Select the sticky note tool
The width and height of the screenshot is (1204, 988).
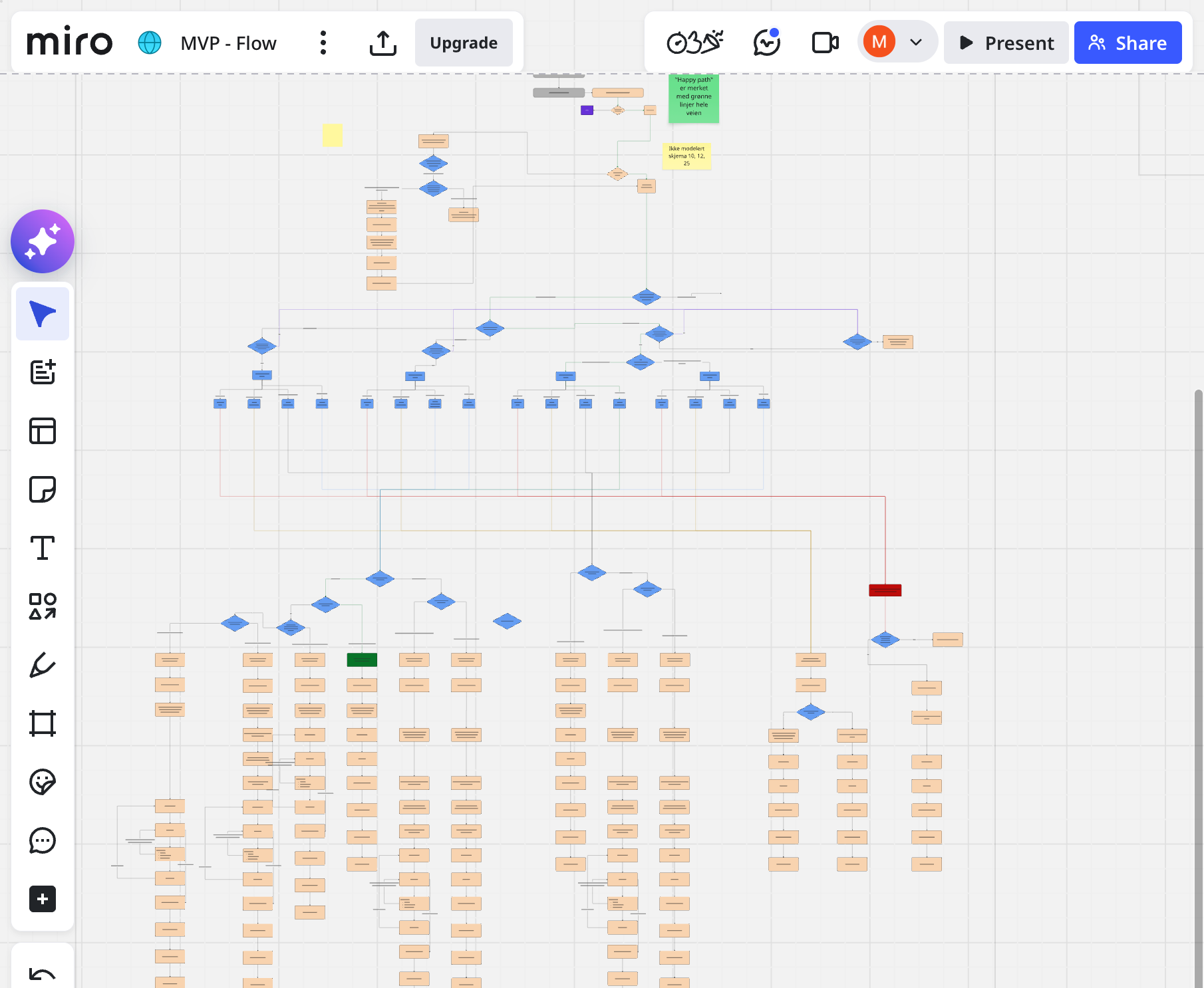(x=43, y=489)
